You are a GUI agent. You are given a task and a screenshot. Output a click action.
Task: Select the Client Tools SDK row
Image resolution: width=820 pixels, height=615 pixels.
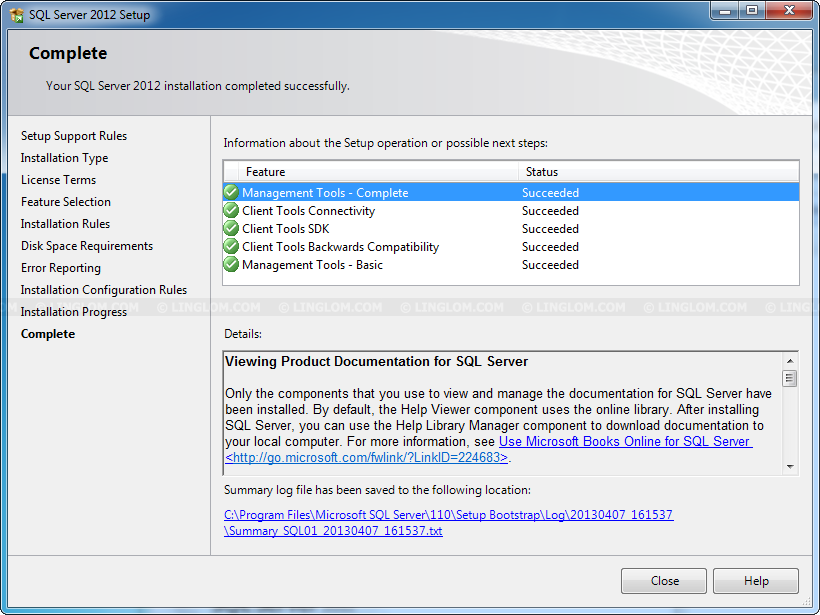click(x=511, y=229)
